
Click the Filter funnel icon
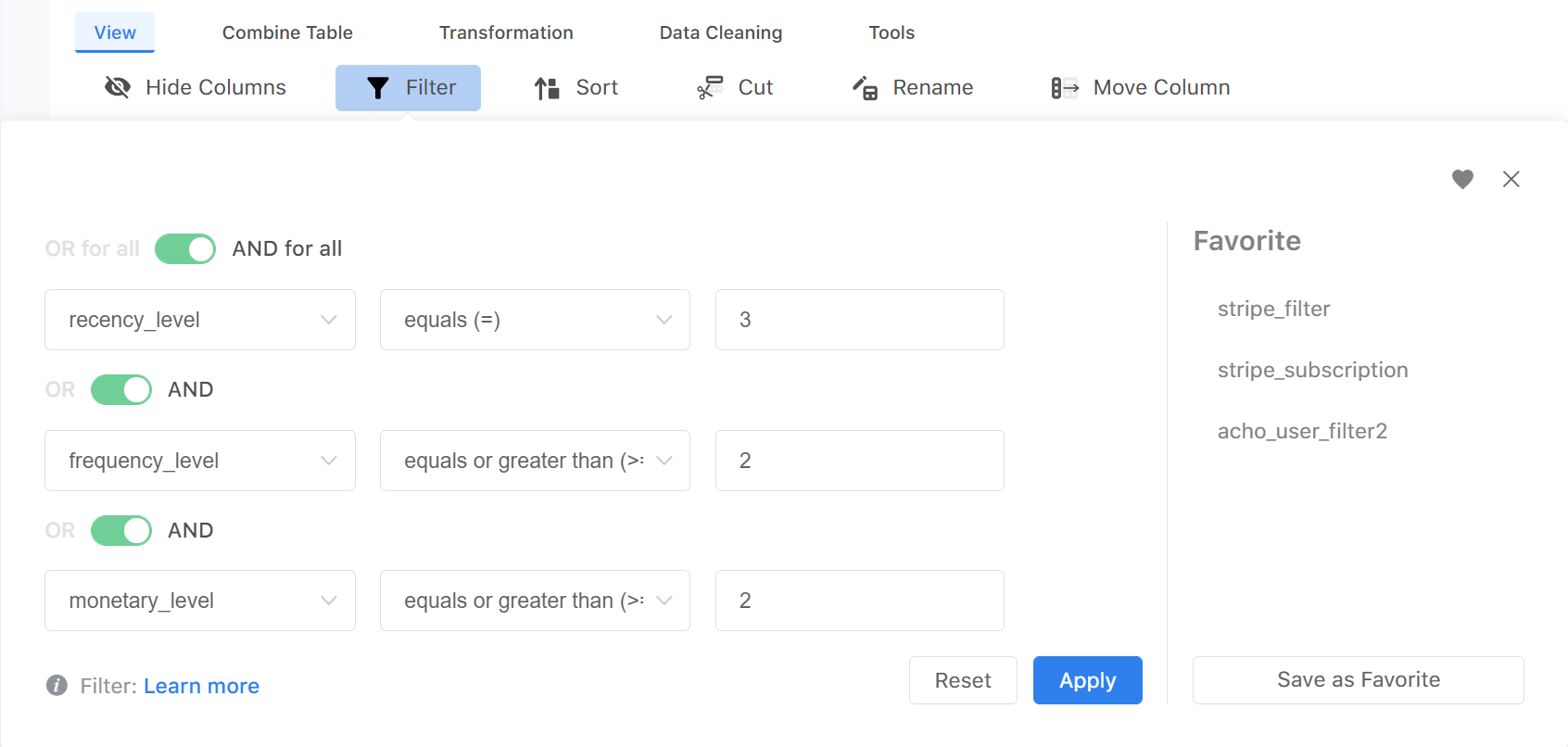click(x=377, y=88)
